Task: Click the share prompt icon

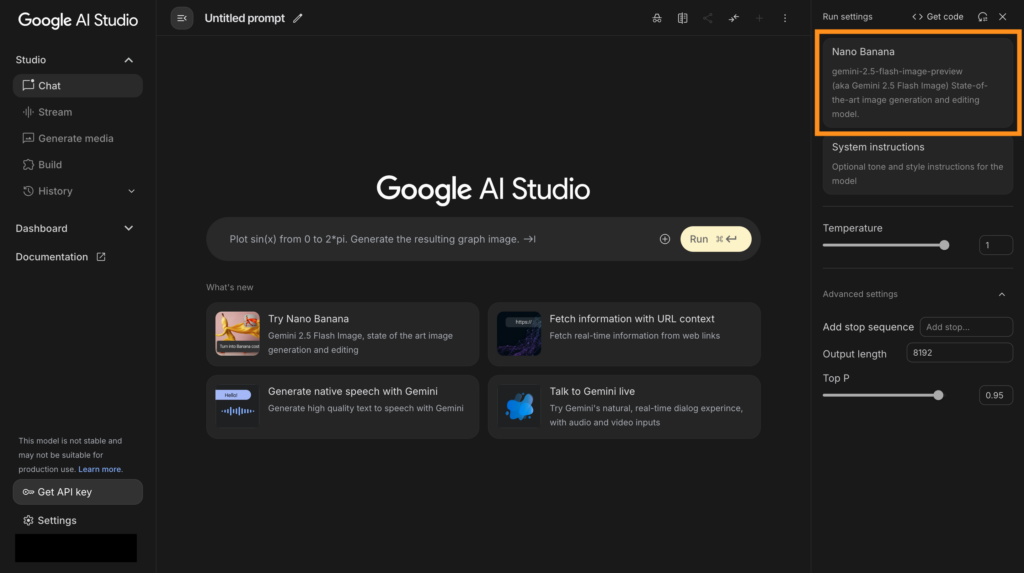Action: [x=708, y=18]
